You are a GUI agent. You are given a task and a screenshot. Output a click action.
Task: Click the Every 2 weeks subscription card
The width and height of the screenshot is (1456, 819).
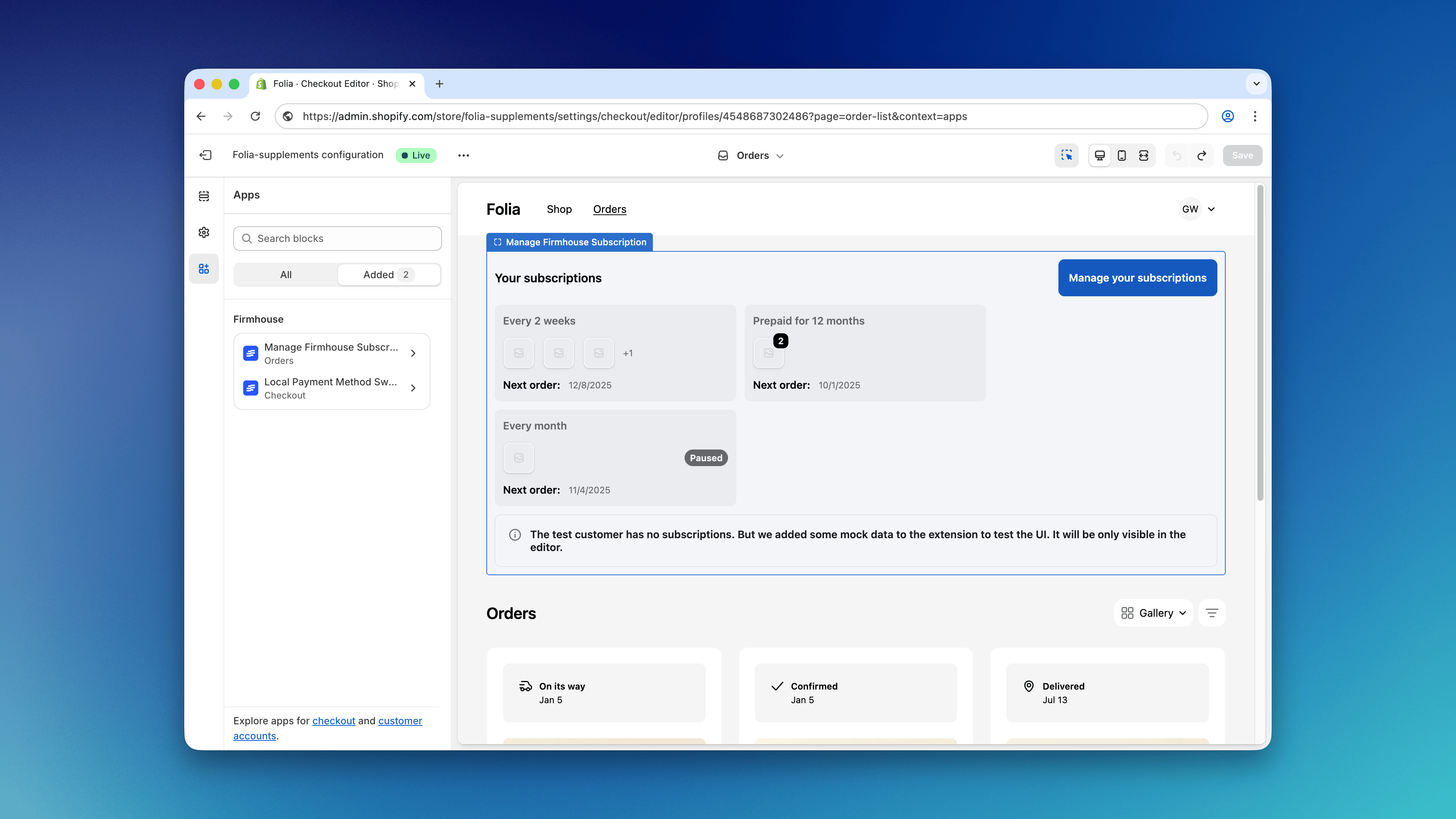(x=615, y=353)
